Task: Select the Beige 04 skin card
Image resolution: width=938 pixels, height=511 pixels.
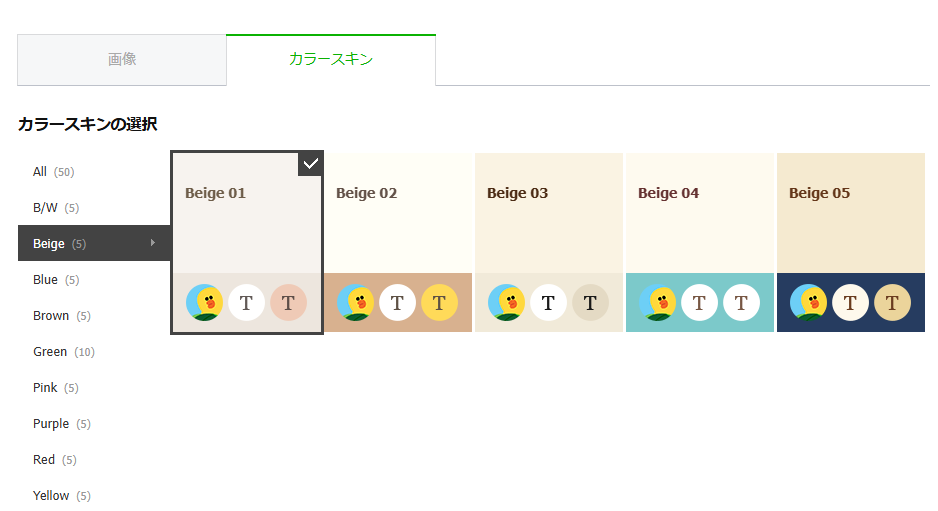Action: click(x=700, y=242)
